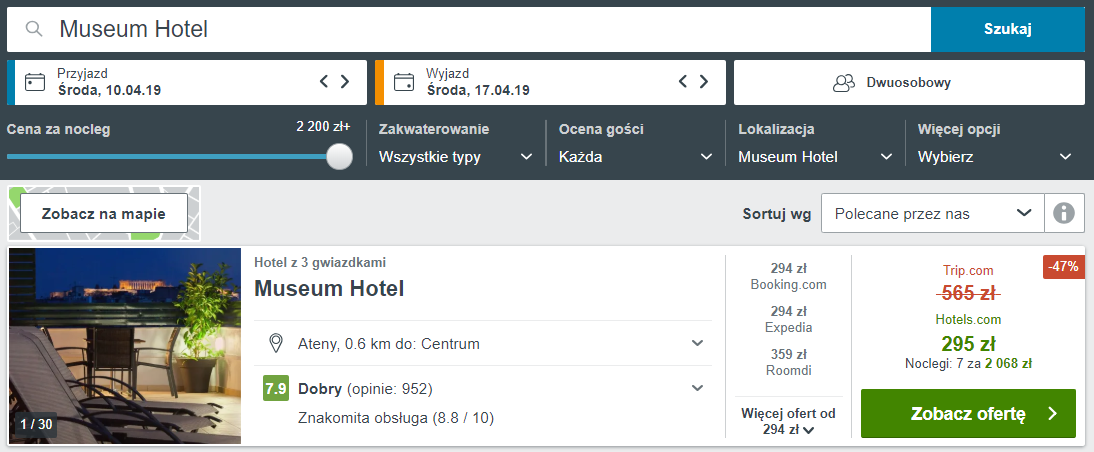Screen dimensions: 1094x452
Task: Open sorting info icon
Action: pos(1064,213)
